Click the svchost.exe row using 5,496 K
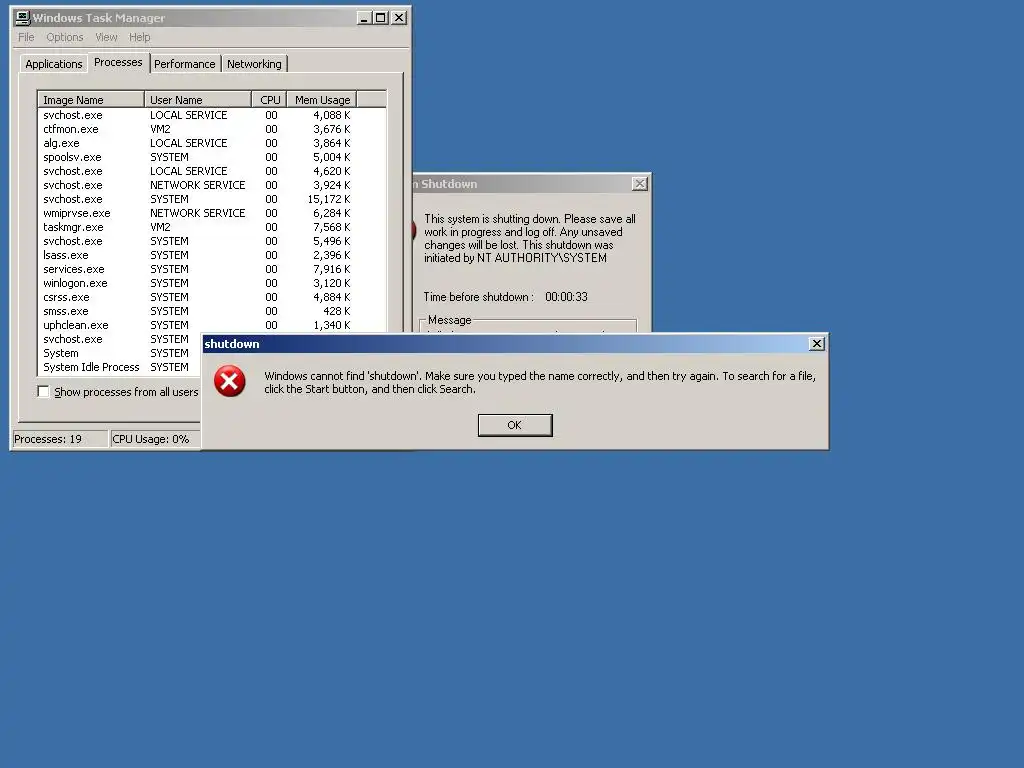Viewport: 1024px width, 768px height. click(197, 241)
